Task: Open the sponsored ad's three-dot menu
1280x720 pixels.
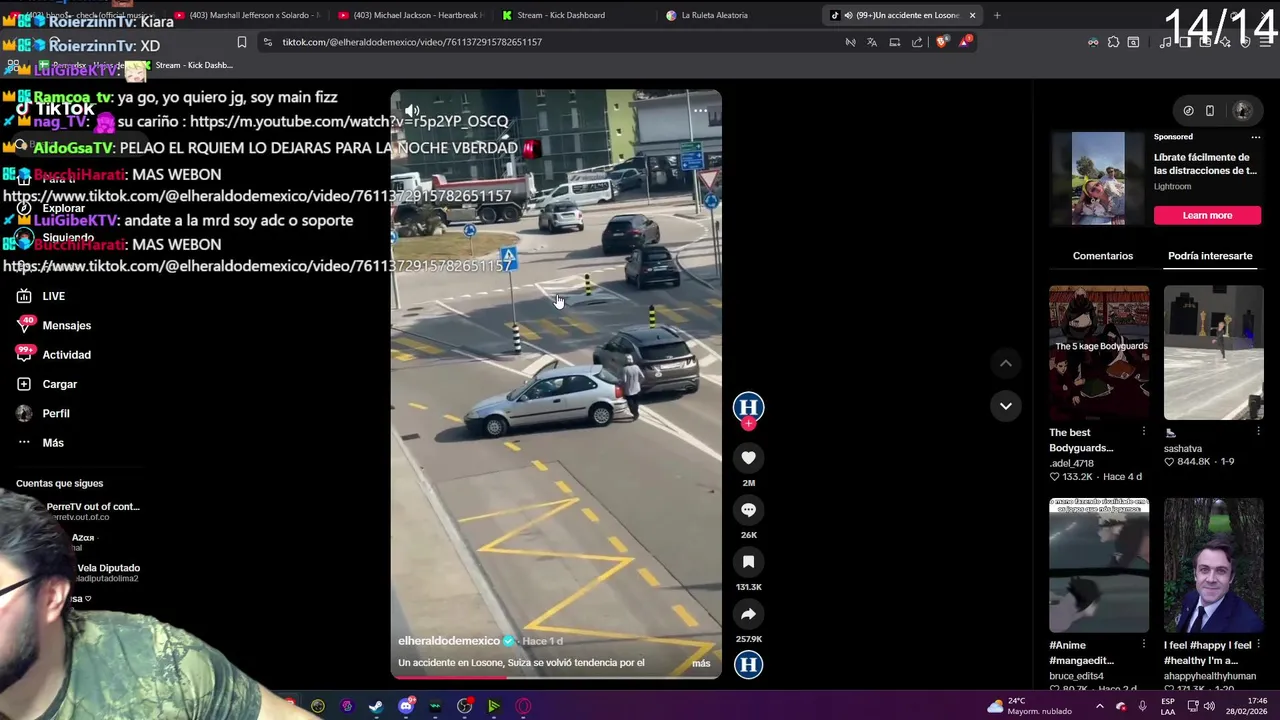Action: coord(1256,137)
